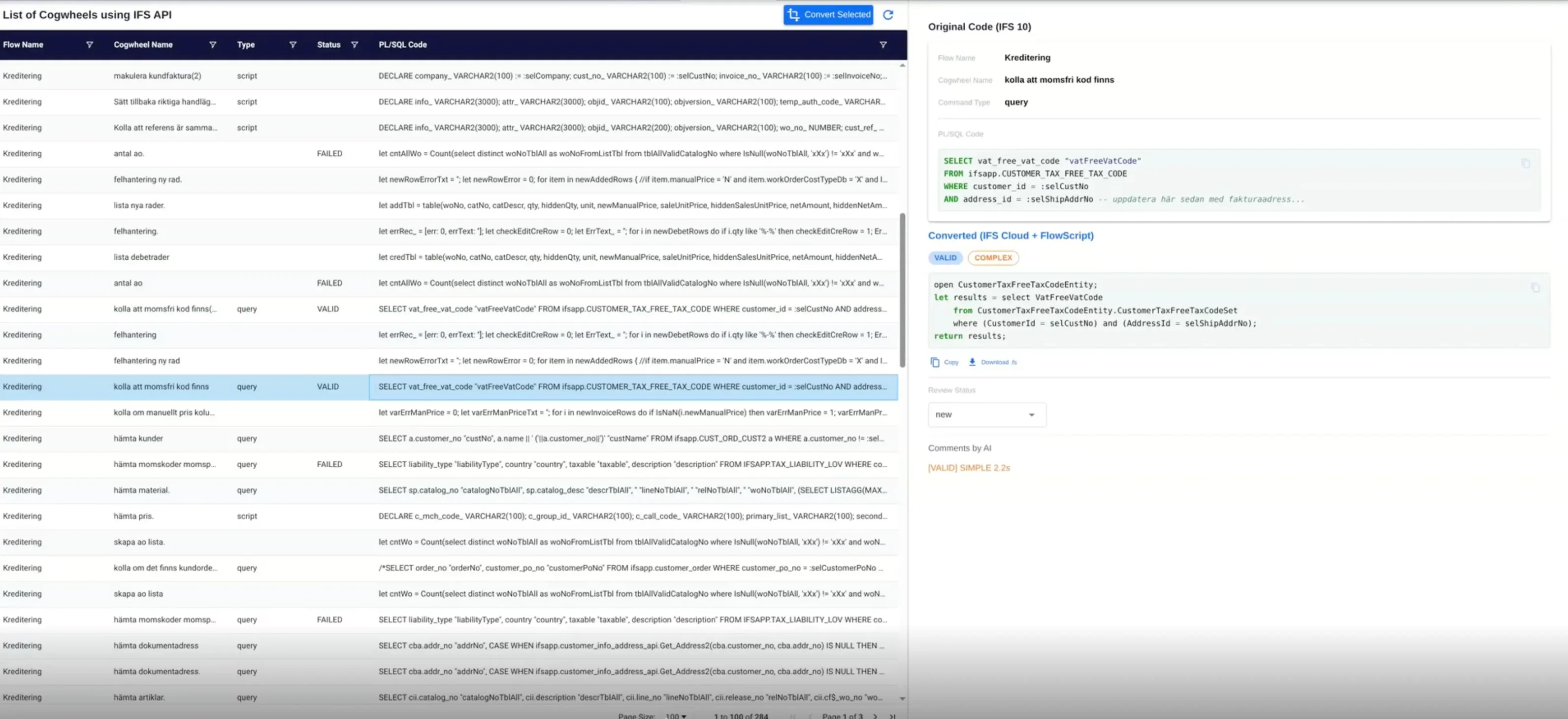Open the Page Size 100 dropdown

676,716
